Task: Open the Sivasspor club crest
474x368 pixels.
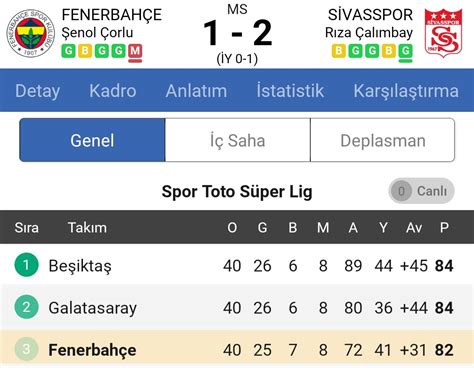Action: tap(444, 32)
